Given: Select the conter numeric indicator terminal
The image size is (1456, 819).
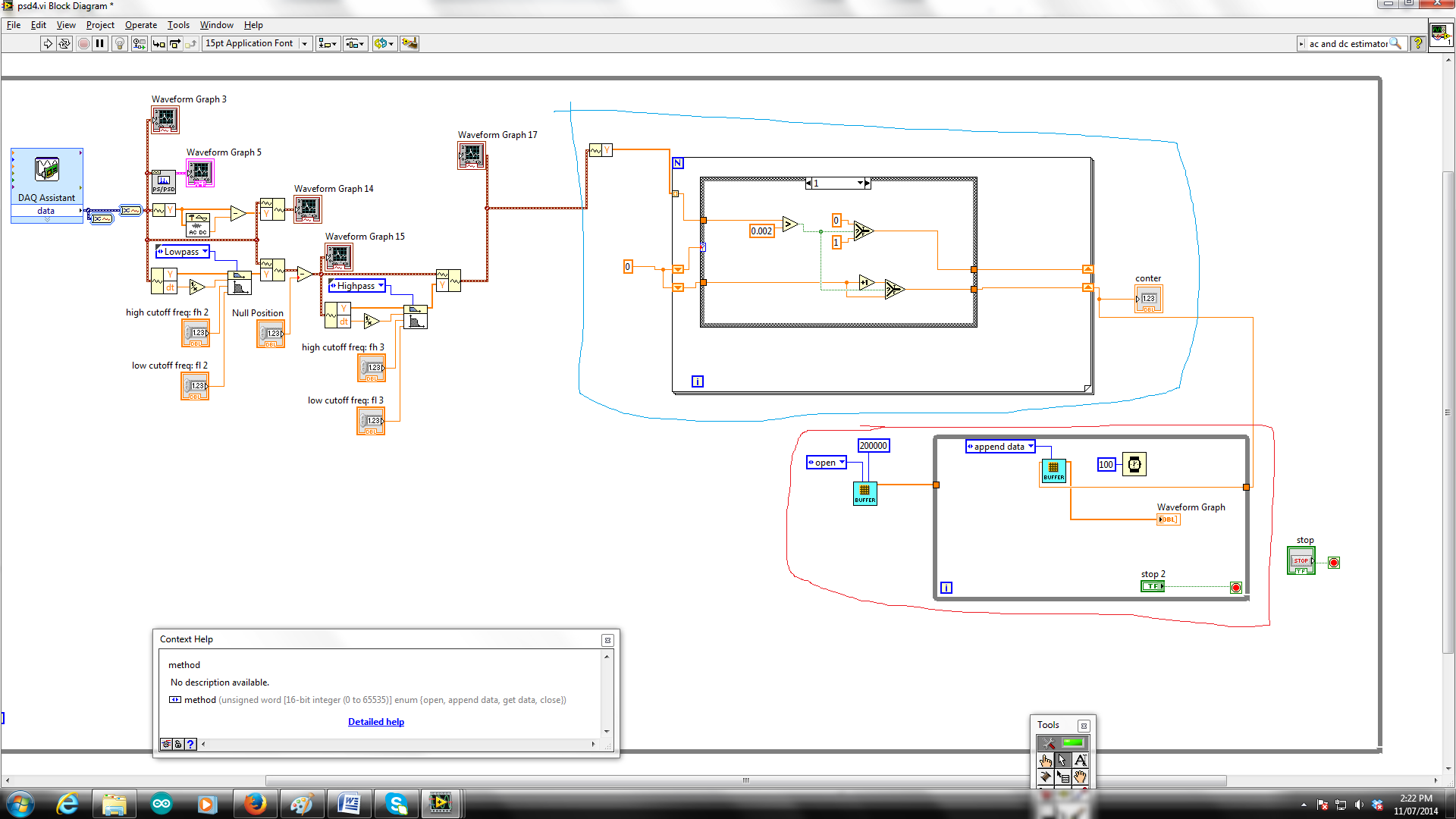Looking at the screenshot, I should click(1149, 300).
